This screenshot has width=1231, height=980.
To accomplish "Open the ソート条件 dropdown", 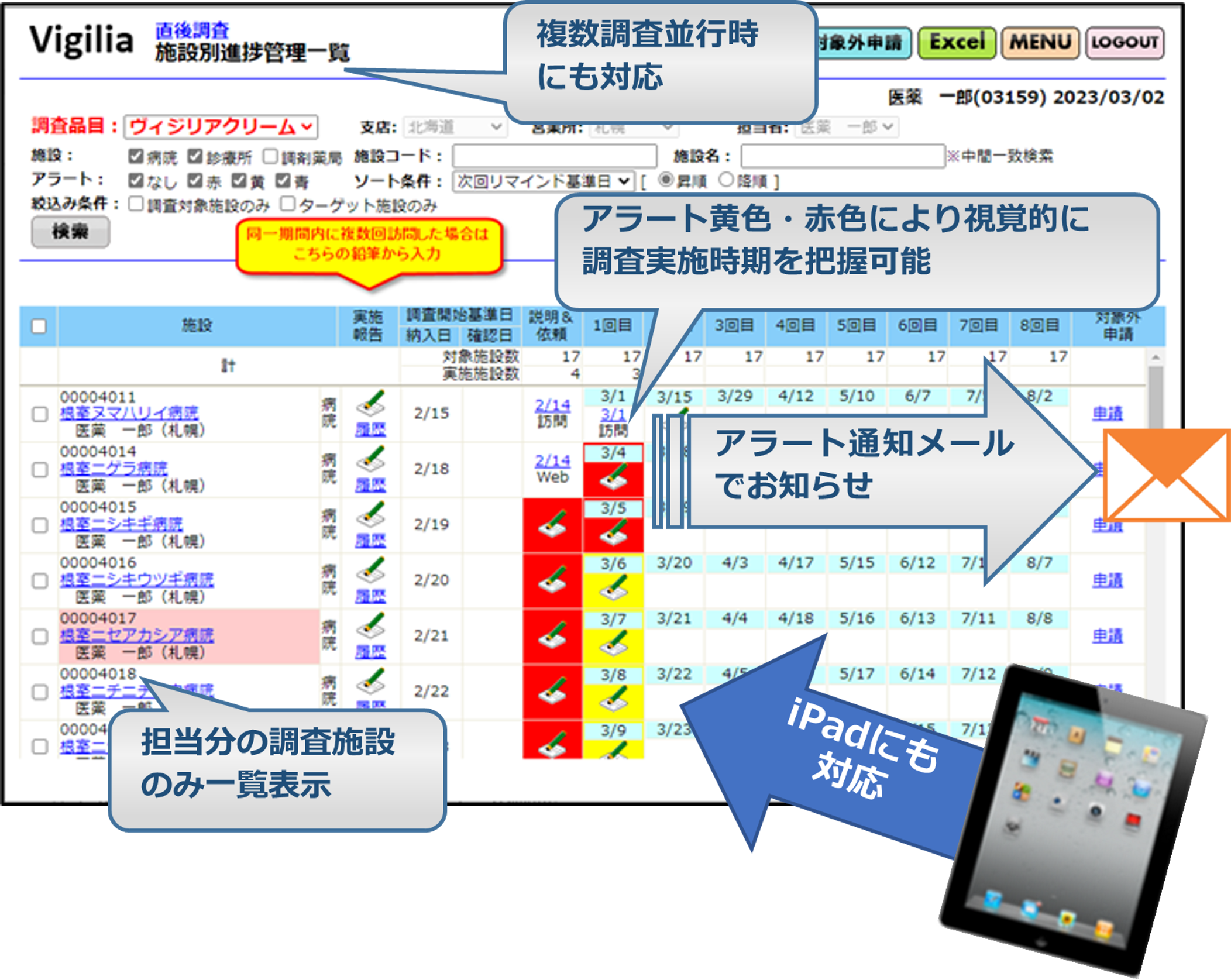I will point(541,181).
